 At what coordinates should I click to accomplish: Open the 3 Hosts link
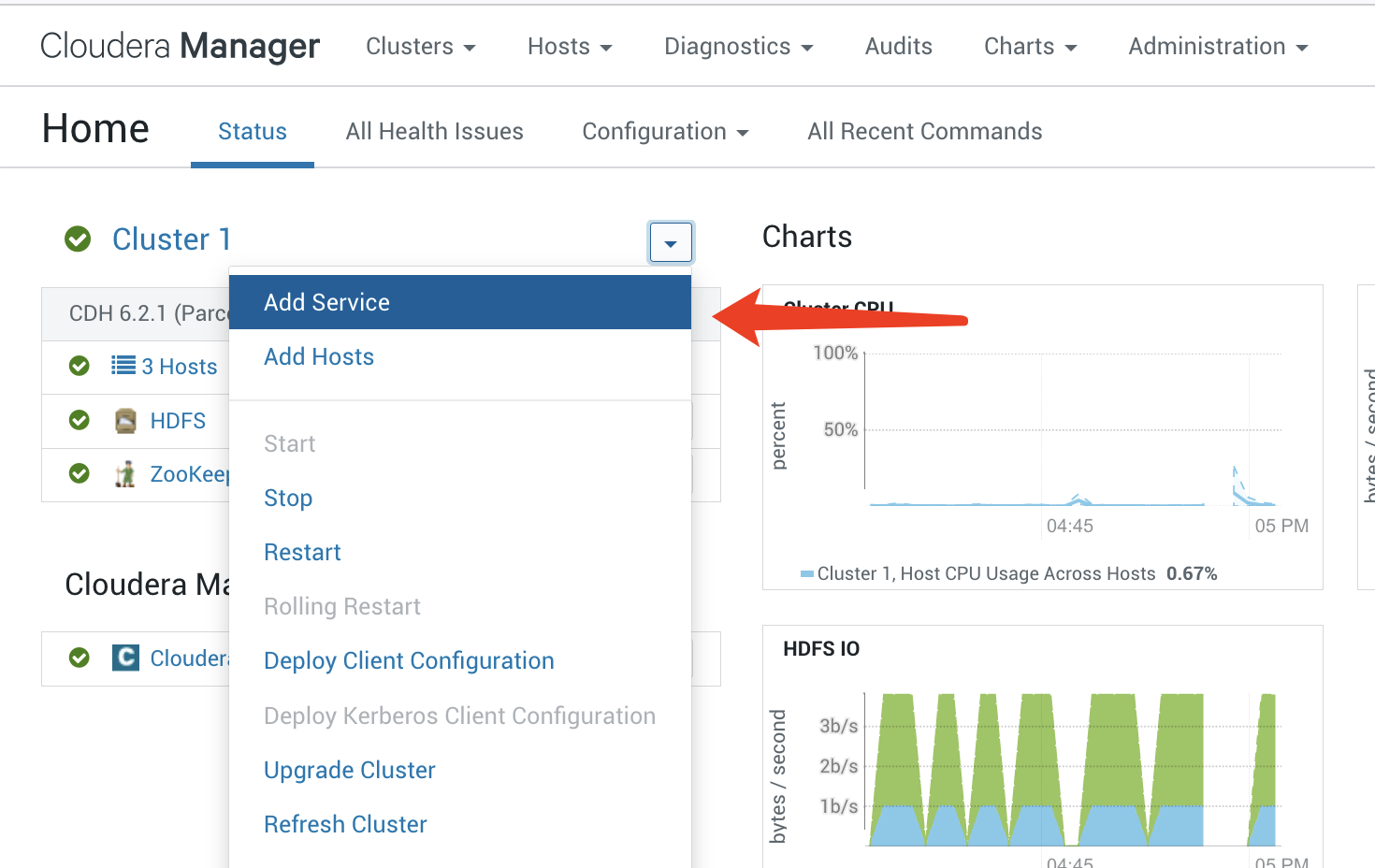(x=180, y=367)
